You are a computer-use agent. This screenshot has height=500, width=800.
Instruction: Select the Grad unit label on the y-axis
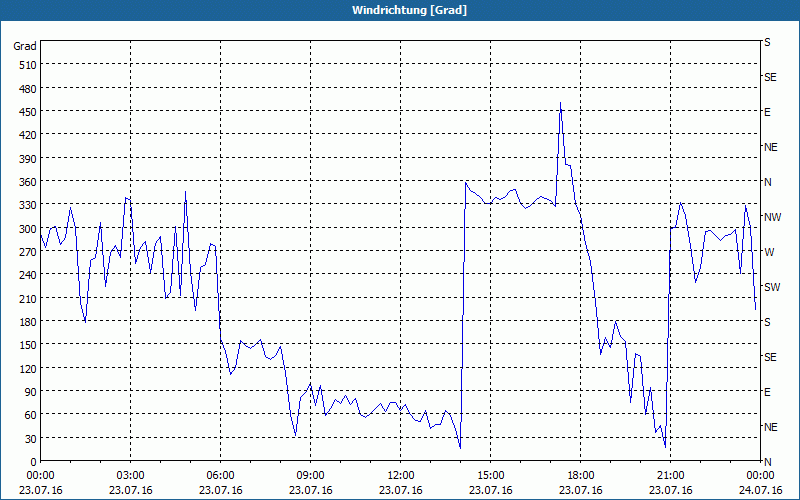[x=25, y=46]
